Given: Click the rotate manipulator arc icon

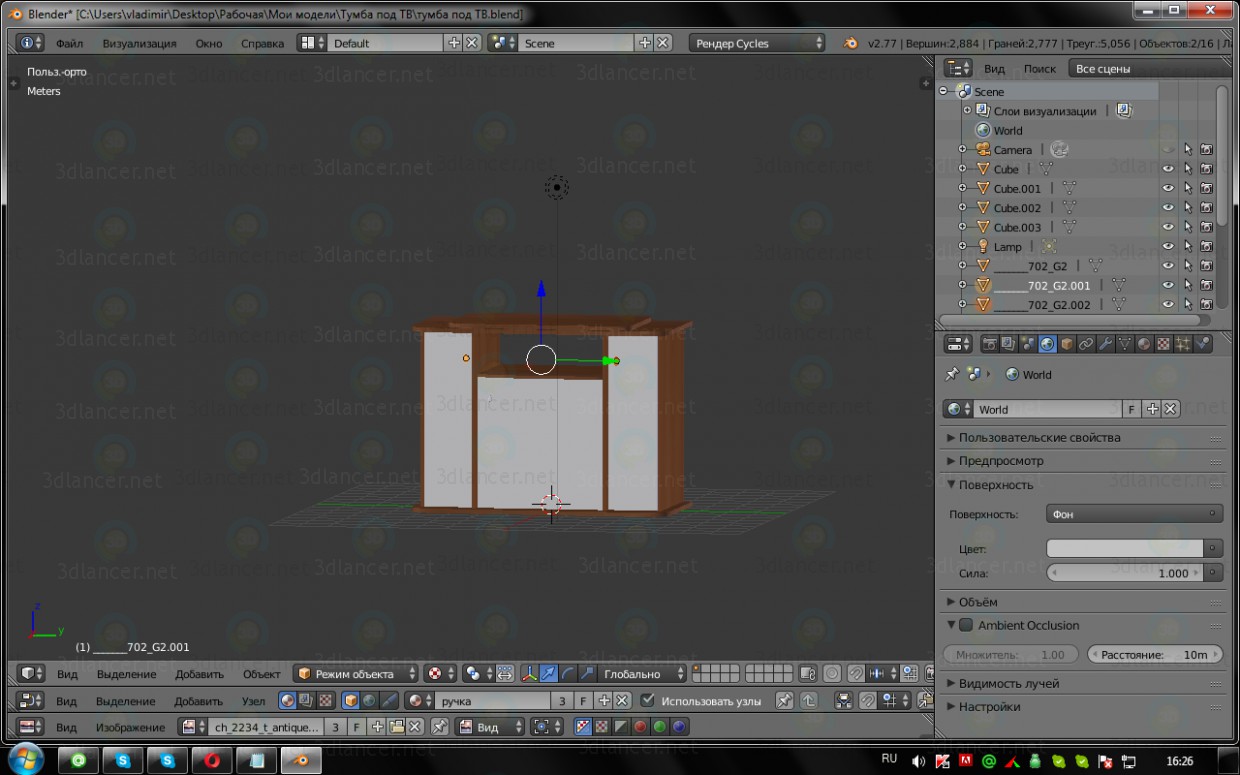Looking at the screenshot, I should 568,674.
